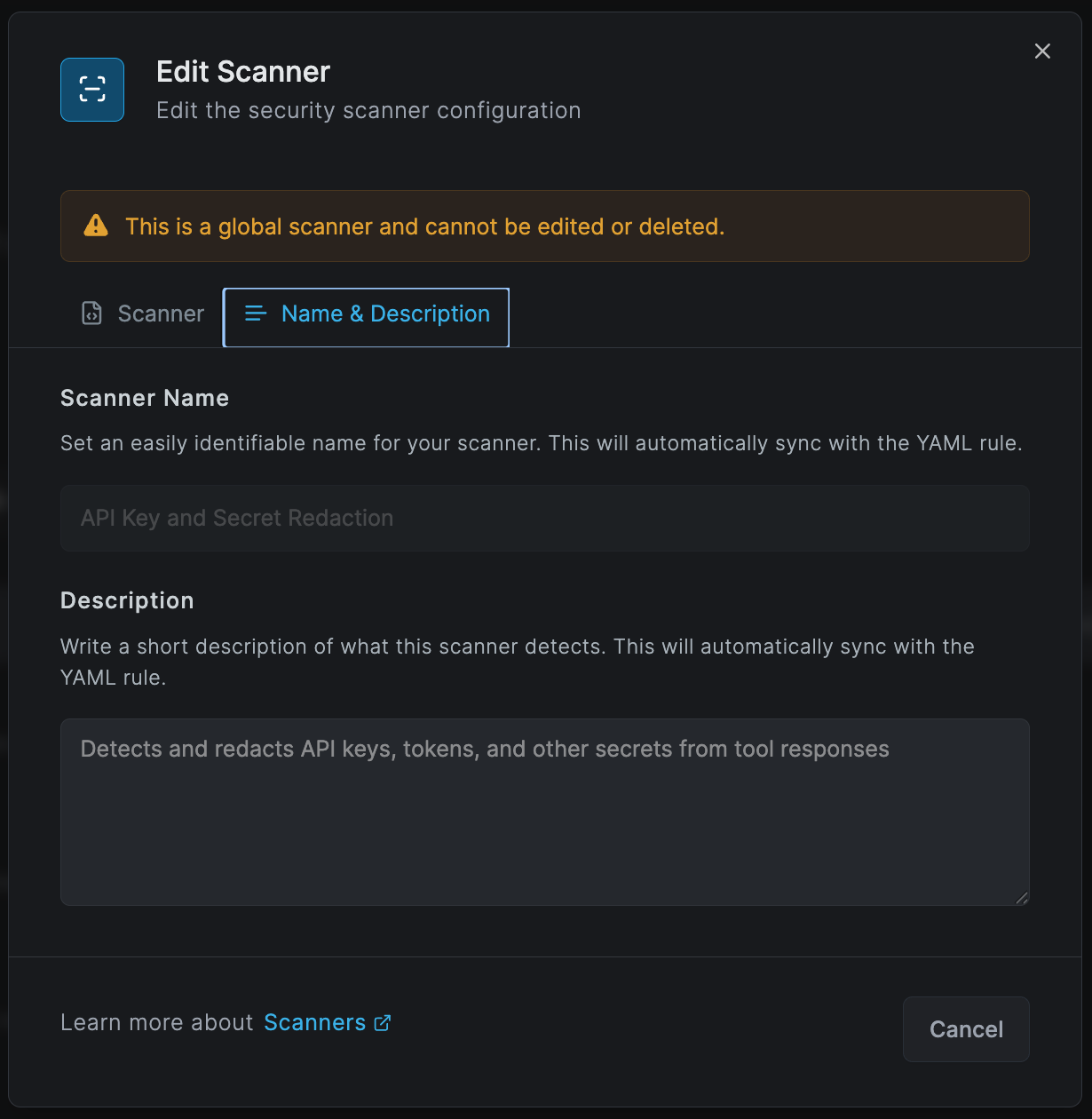Click the Description section heading
1092x1119 pixels.
tap(127, 600)
